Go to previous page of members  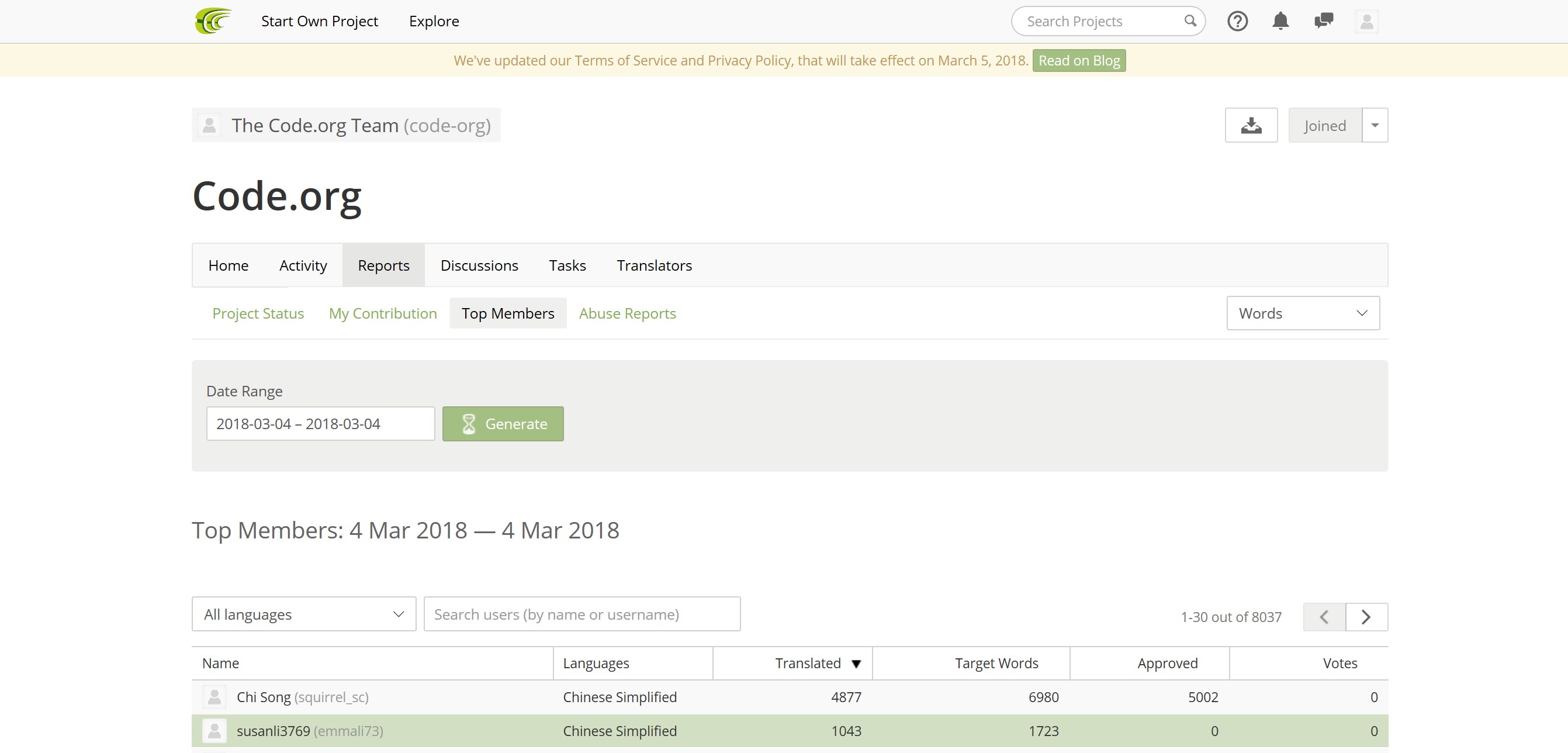[x=1324, y=617]
